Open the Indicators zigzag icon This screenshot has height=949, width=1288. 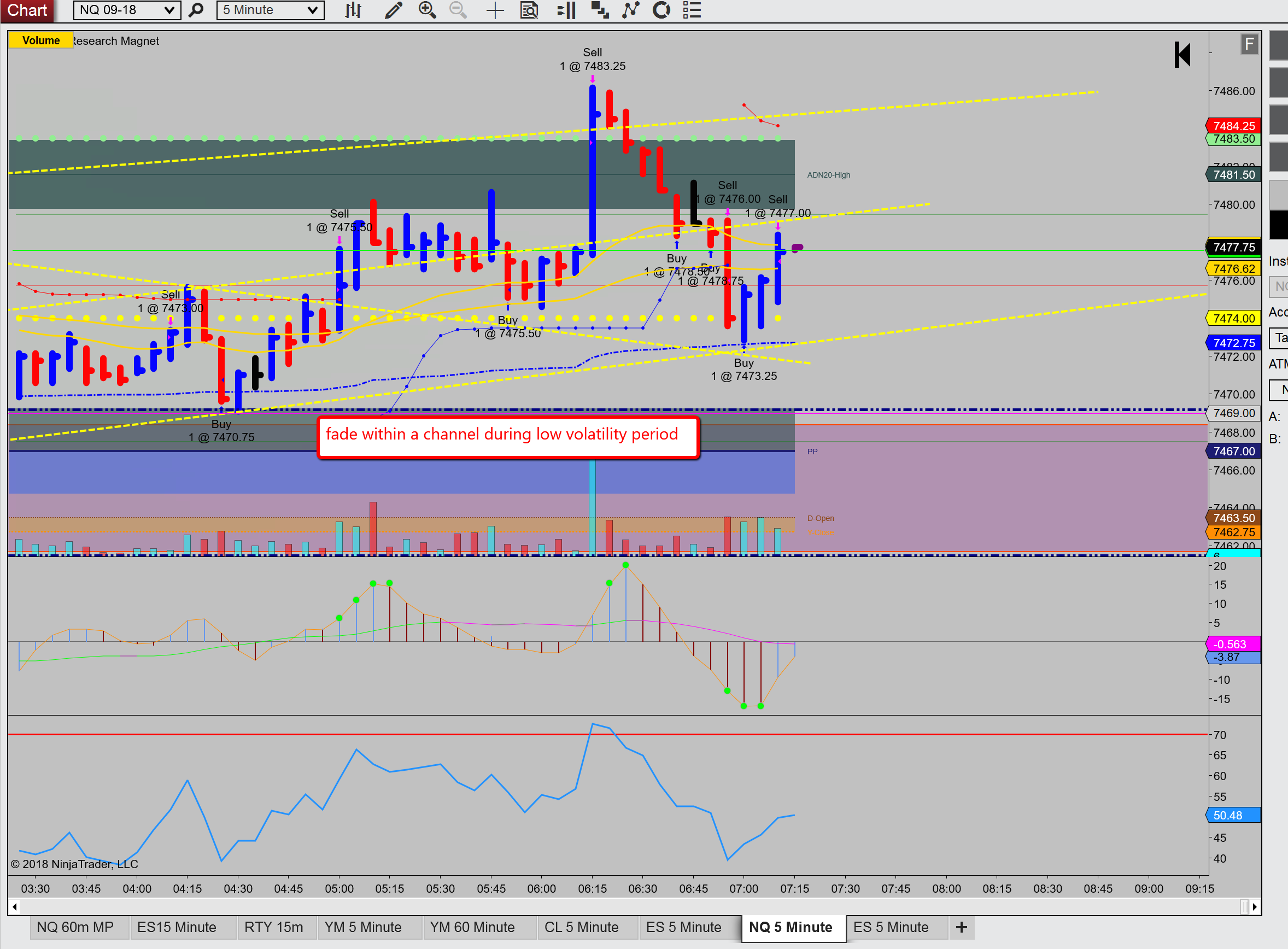[x=631, y=10]
